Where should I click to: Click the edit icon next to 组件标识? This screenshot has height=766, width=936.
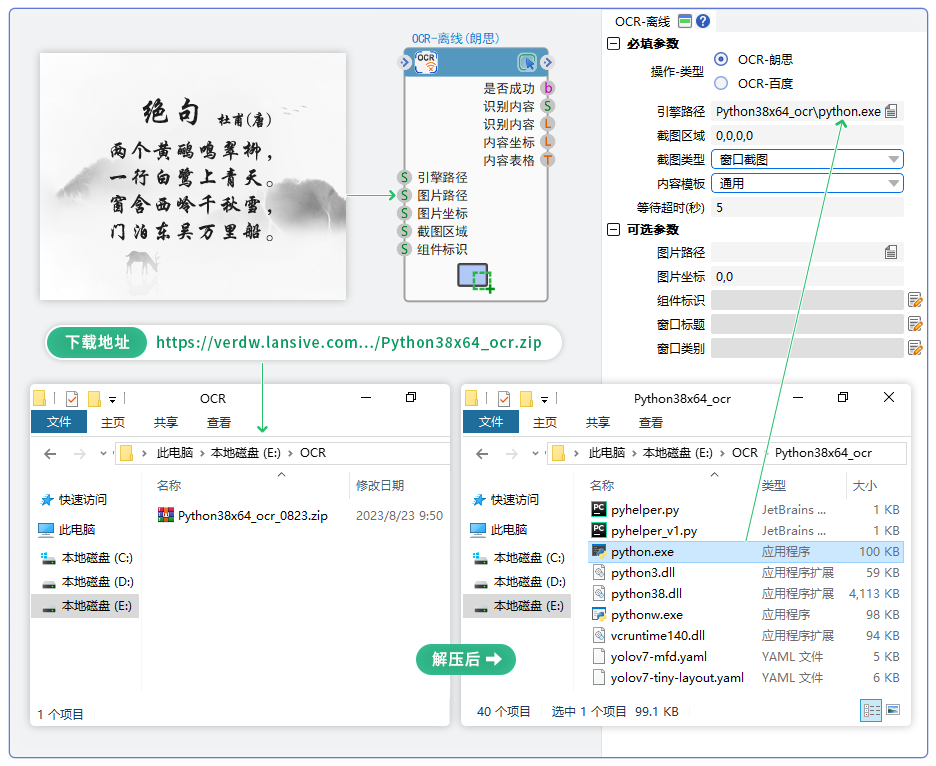pyautogui.click(x=914, y=300)
